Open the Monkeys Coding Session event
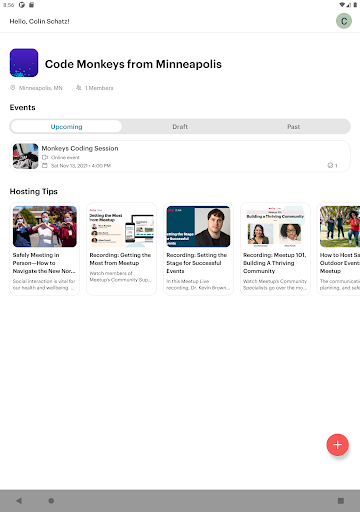360x512 pixels. point(180,156)
